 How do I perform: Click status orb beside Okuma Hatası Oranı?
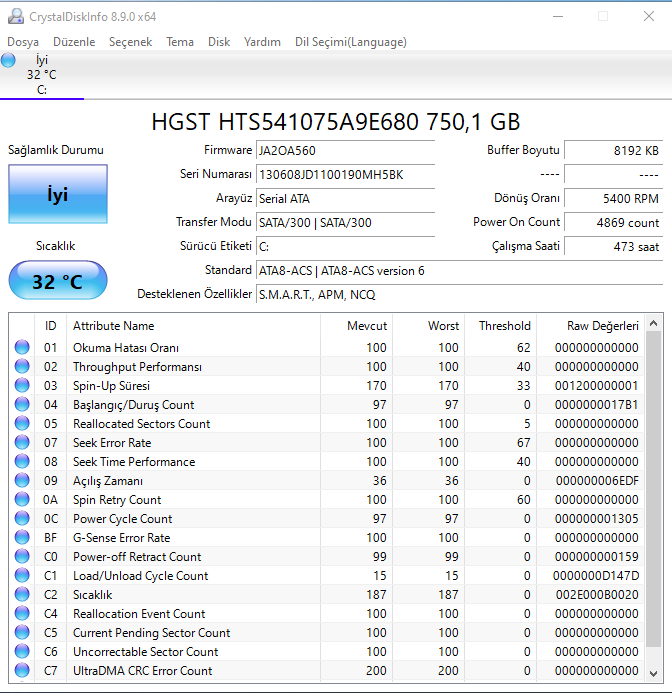click(x=22, y=348)
